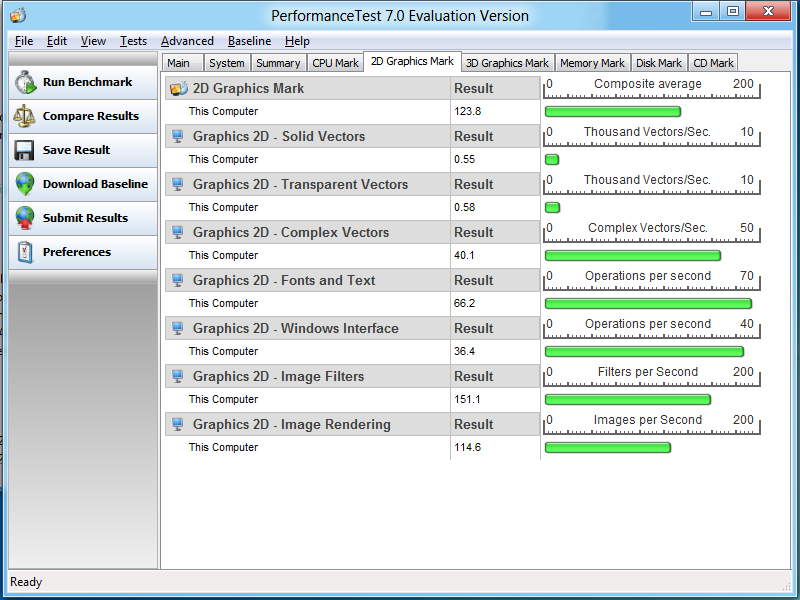Viewport: 800px width, 600px height.
Task: Click the Image Filters green result bar
Action: 627,400
